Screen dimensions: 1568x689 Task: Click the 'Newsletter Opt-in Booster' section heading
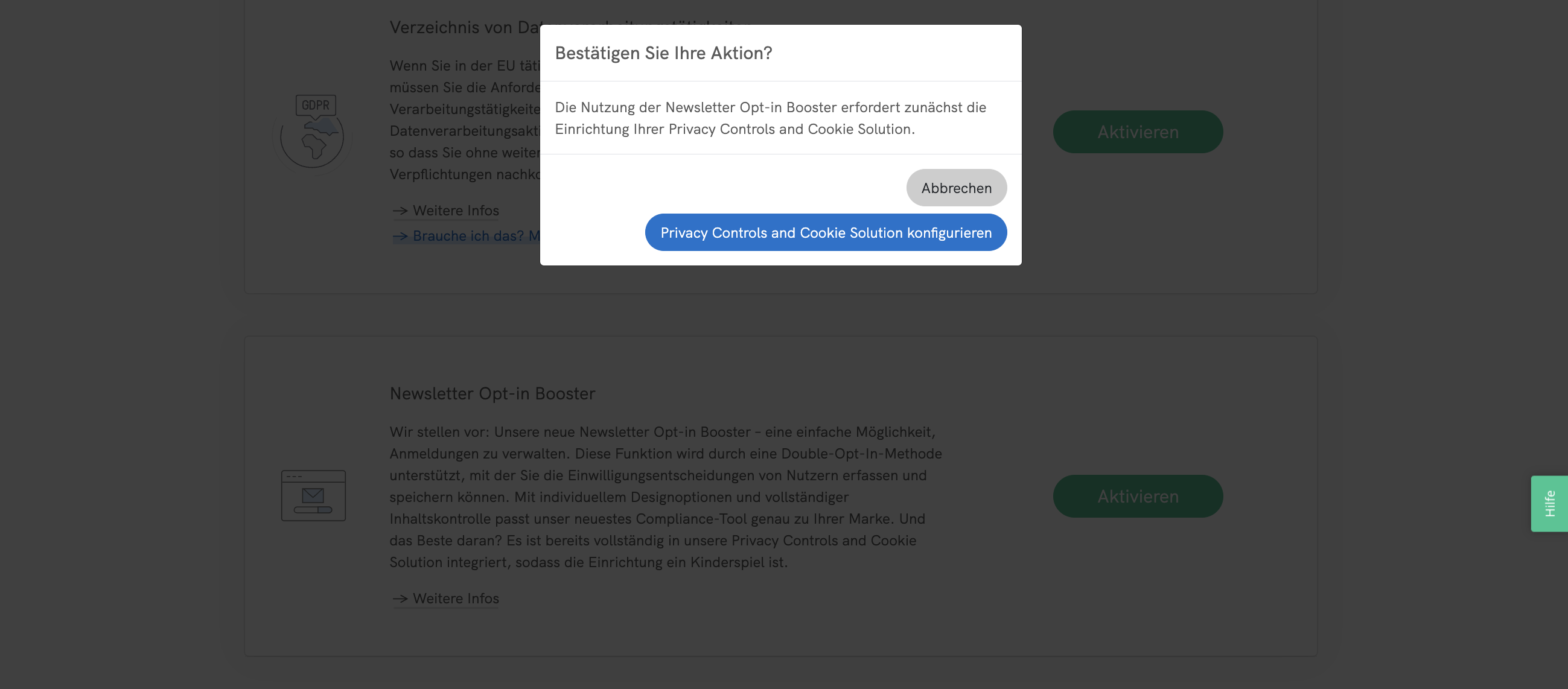[492, 393]
